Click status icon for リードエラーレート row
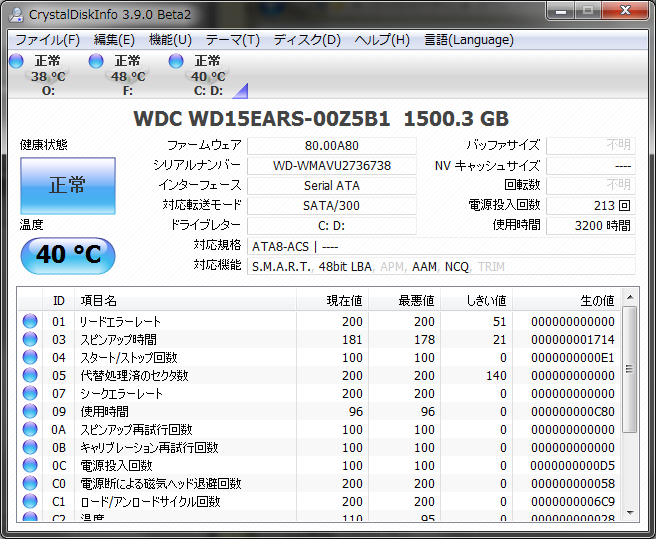The image size is (656, 539). (x=30, y=321)
